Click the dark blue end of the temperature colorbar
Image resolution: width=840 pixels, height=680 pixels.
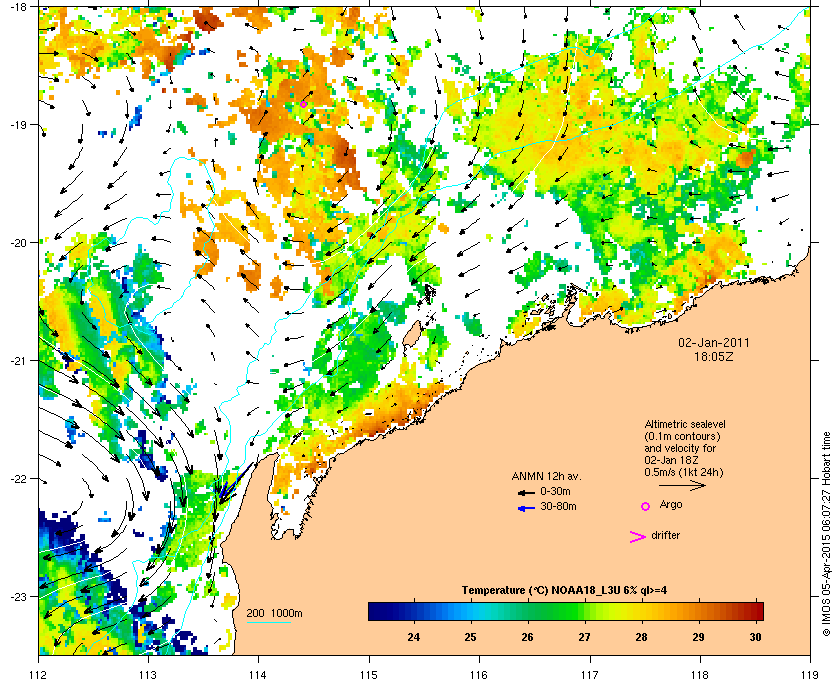pos(374,611)
